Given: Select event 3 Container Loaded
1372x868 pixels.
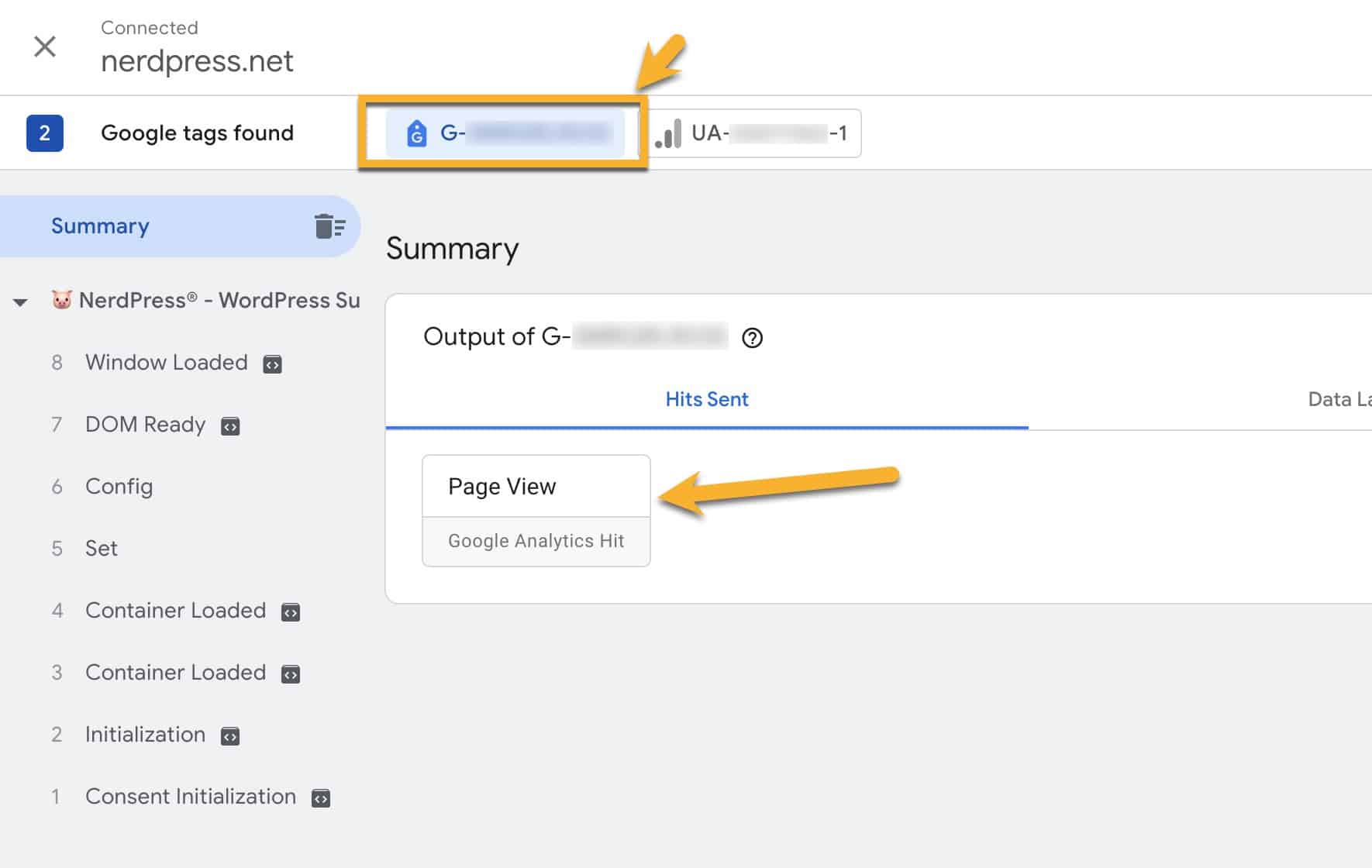Looking at the screenshot, I should pos(174,673).
